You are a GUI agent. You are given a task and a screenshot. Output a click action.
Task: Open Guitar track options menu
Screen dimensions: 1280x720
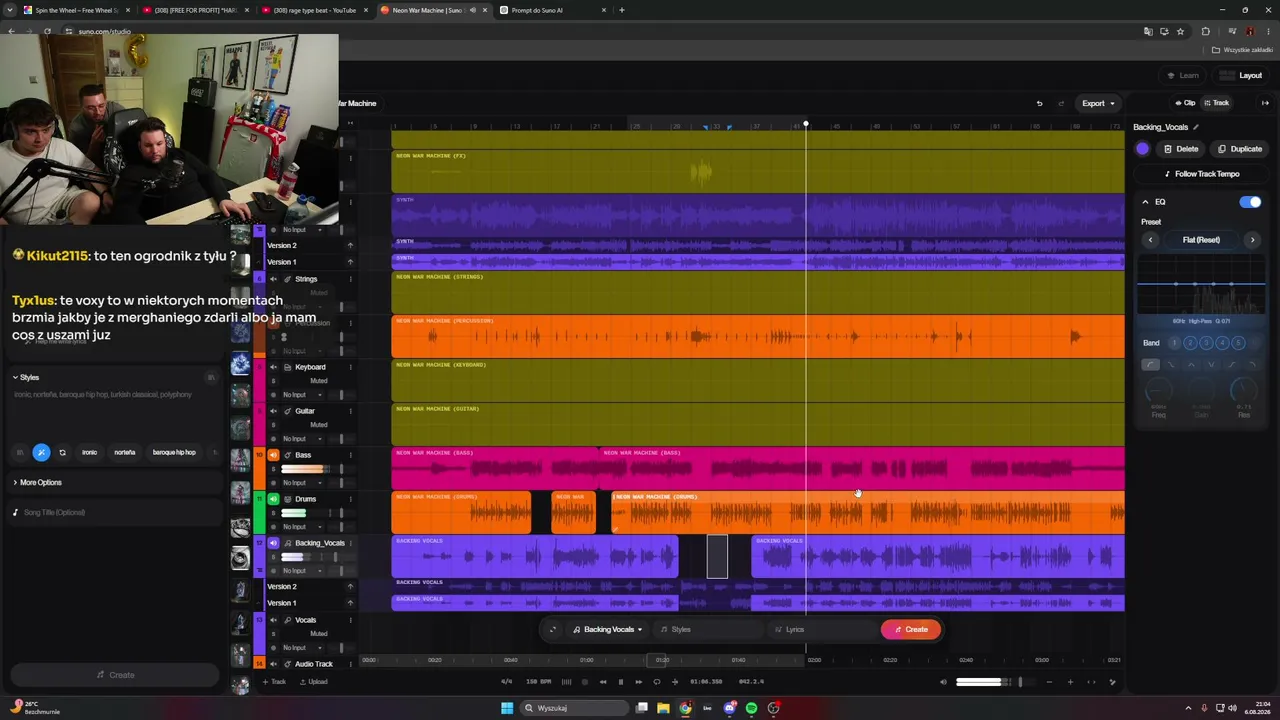350,411
